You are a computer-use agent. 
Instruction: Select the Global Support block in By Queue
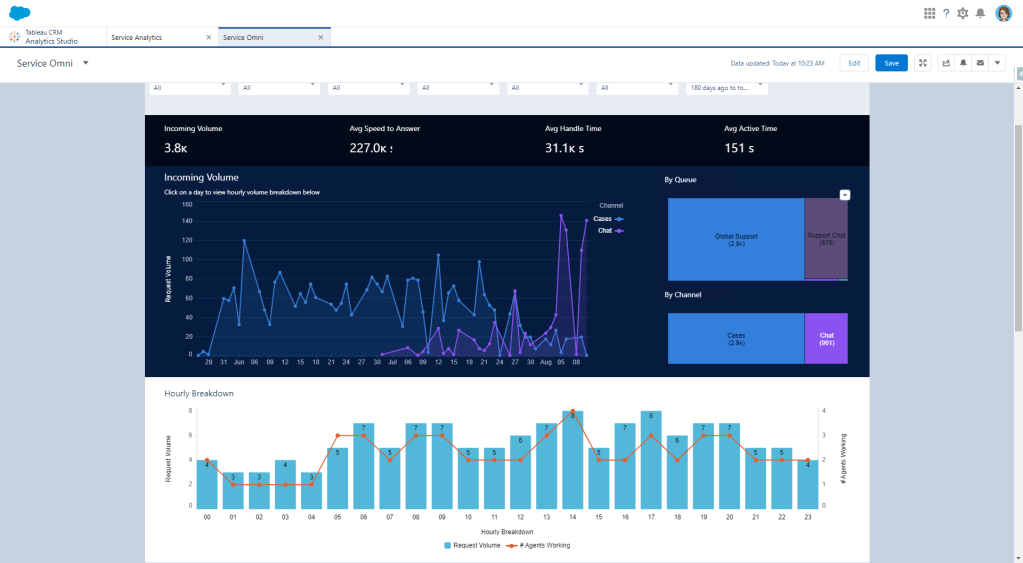tap(735, 238)
